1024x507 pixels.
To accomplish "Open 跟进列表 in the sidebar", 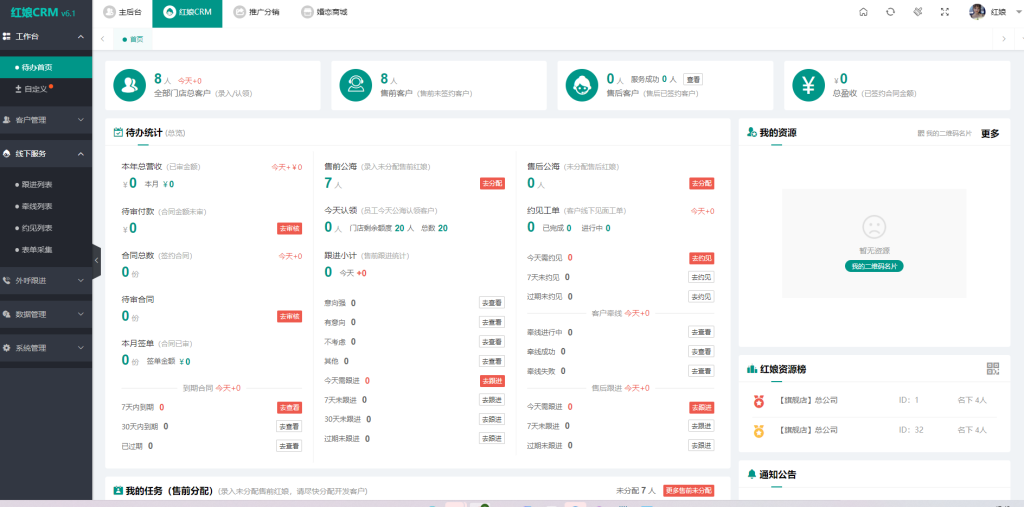I will (37, 184).
